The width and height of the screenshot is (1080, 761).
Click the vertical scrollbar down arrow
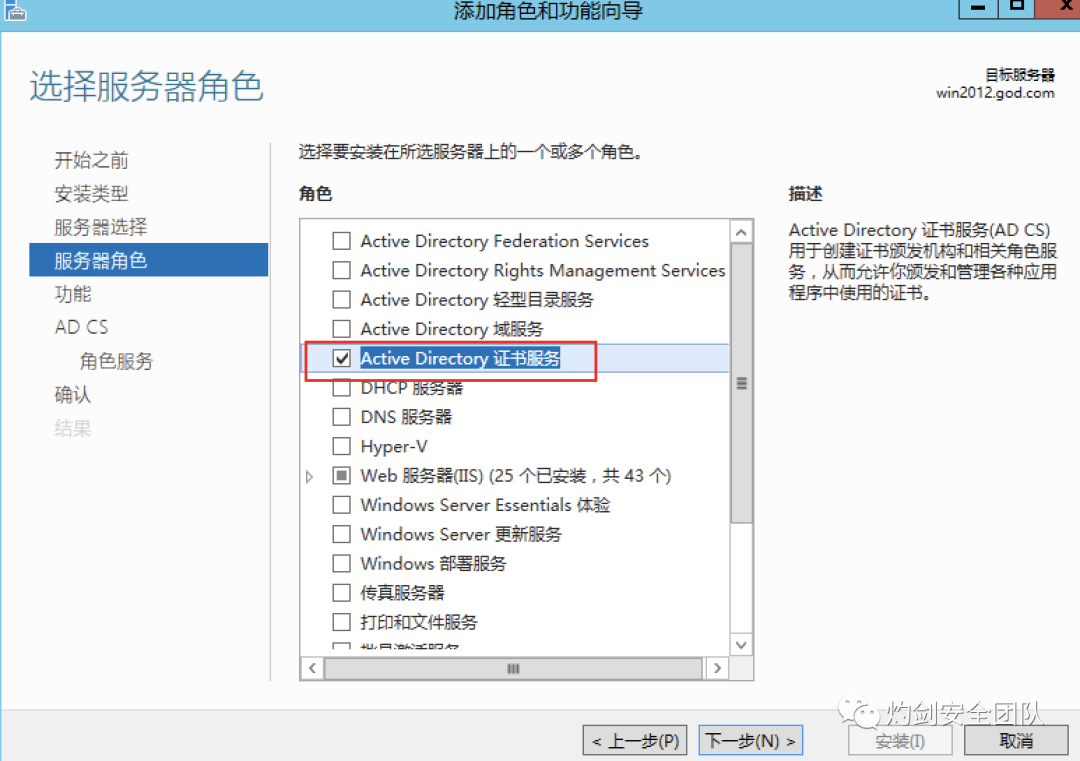click(741, 645)
